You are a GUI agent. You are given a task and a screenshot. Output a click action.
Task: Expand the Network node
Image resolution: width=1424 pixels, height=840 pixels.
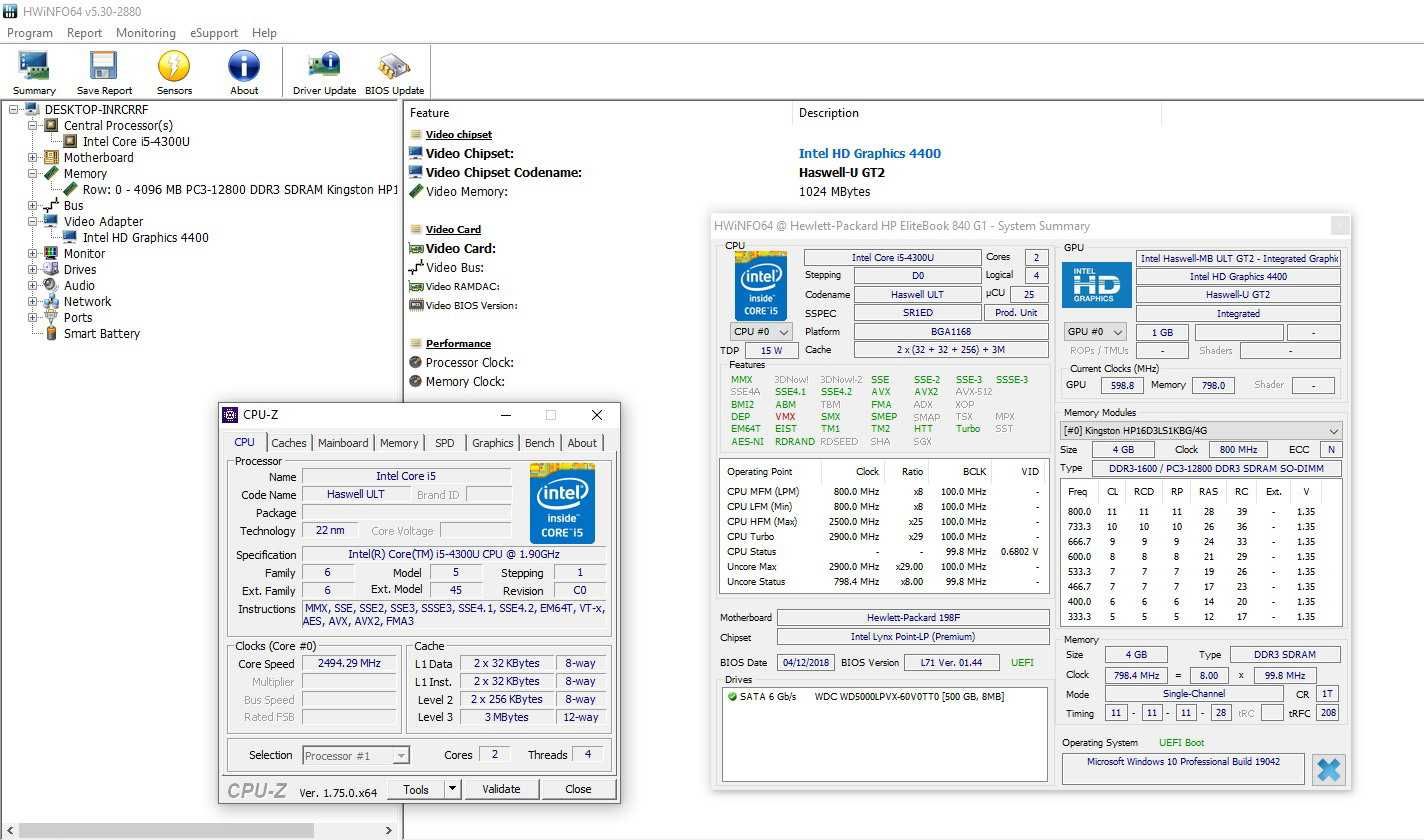click(33, 302)
